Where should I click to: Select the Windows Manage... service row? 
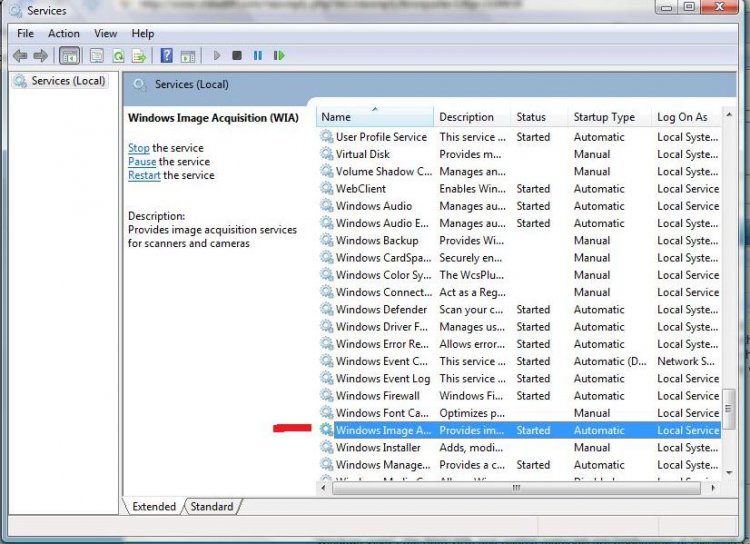(519, 464)
